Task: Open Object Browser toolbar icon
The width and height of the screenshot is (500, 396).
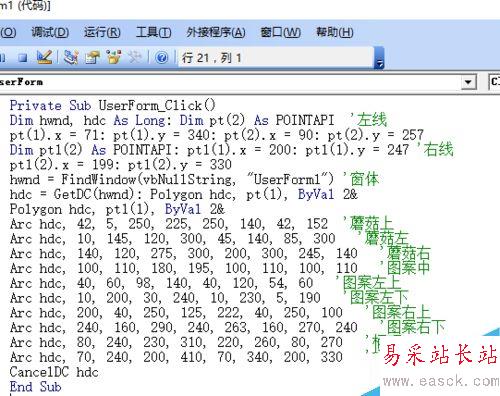Action: point(114,57)
